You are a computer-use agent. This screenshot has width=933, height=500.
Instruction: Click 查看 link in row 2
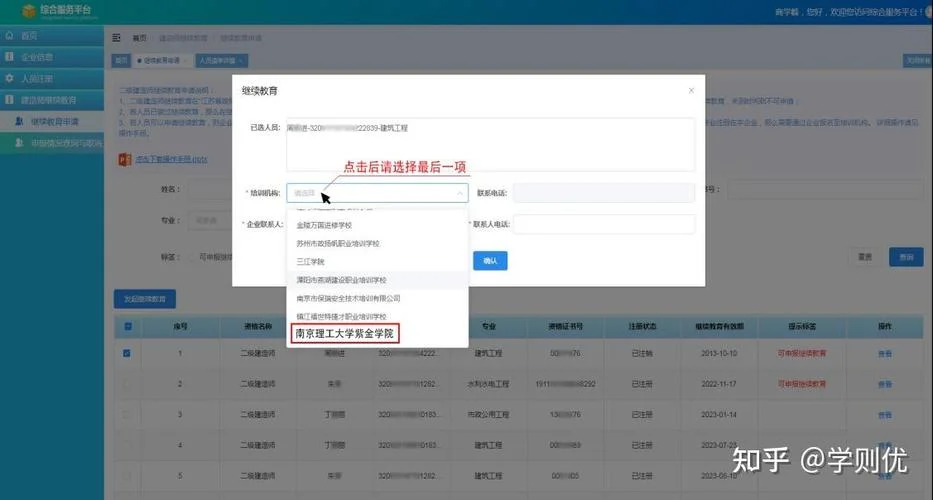pyautogui.click(x=885, y=384)
